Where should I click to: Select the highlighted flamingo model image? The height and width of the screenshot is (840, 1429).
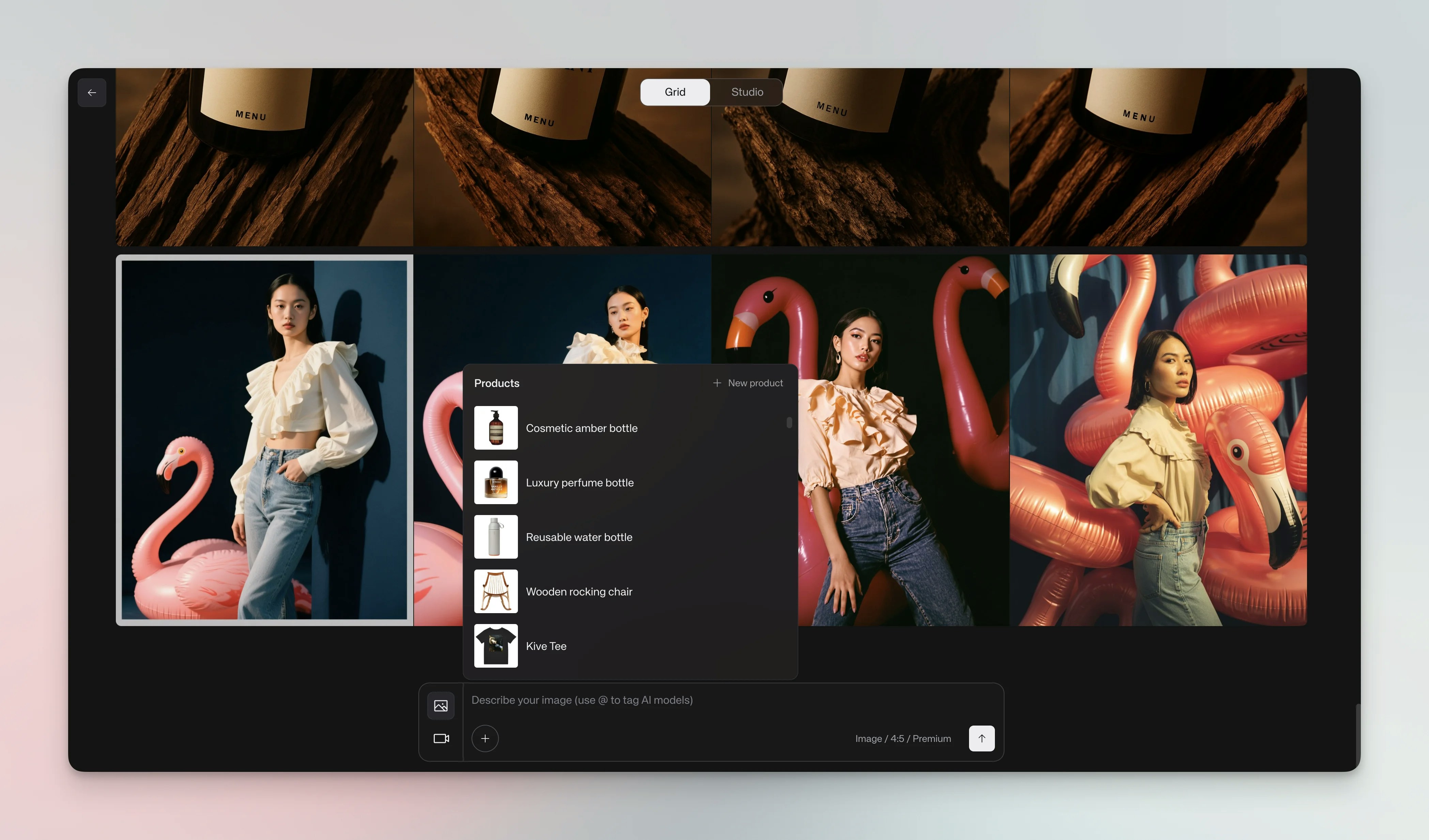tap(264, 440)
